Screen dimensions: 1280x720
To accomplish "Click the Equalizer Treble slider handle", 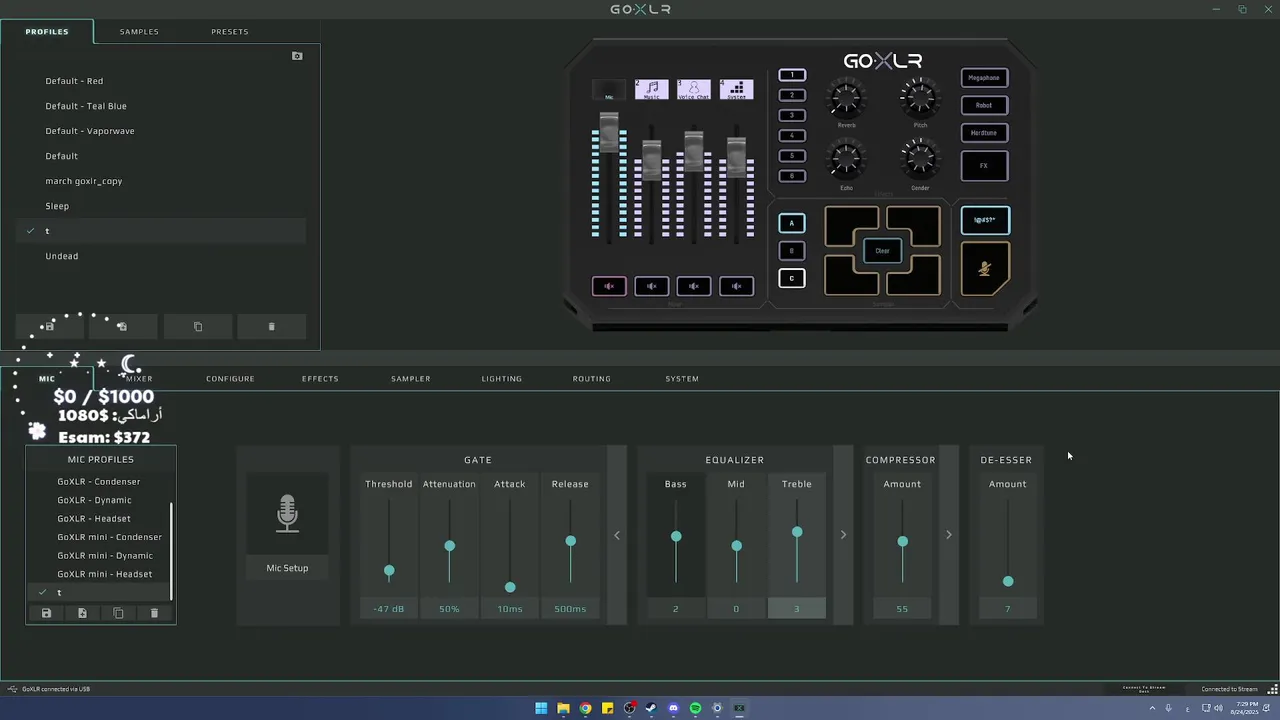I will point(797,533).
